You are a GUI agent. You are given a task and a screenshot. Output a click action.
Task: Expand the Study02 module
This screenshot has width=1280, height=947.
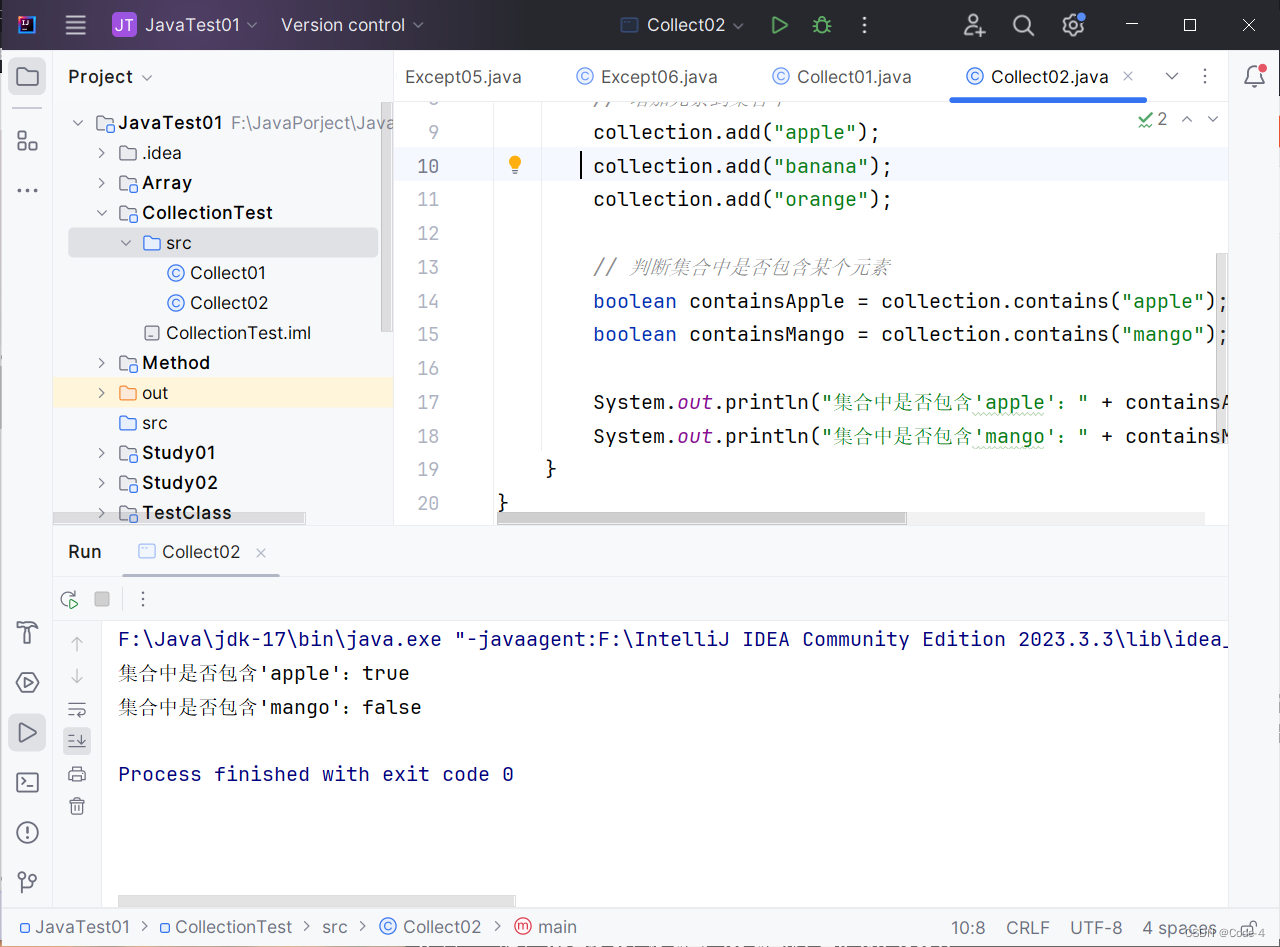point(102,483)
